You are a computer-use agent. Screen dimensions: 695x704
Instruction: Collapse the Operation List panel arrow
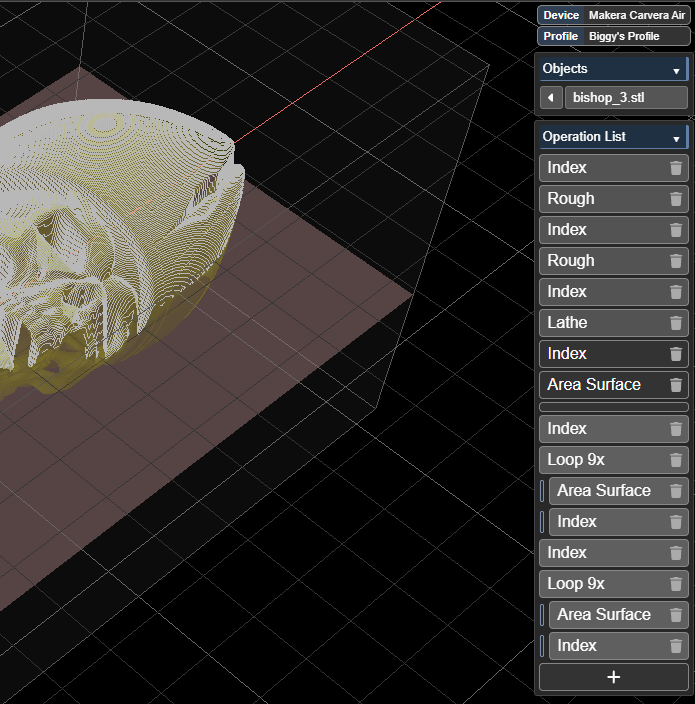coord(676,138)
